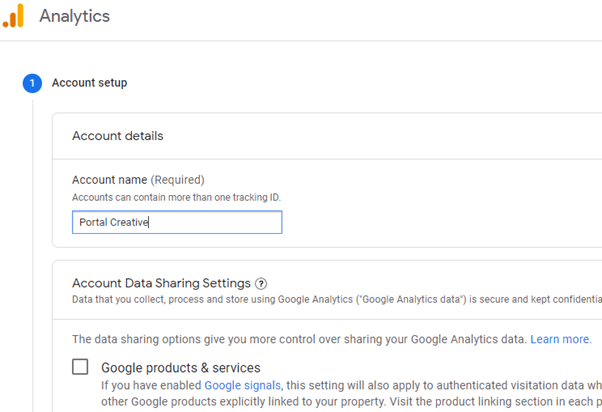Click 'The data sharing options give you' sentence
Screen dimensions: 602x412
299,339
